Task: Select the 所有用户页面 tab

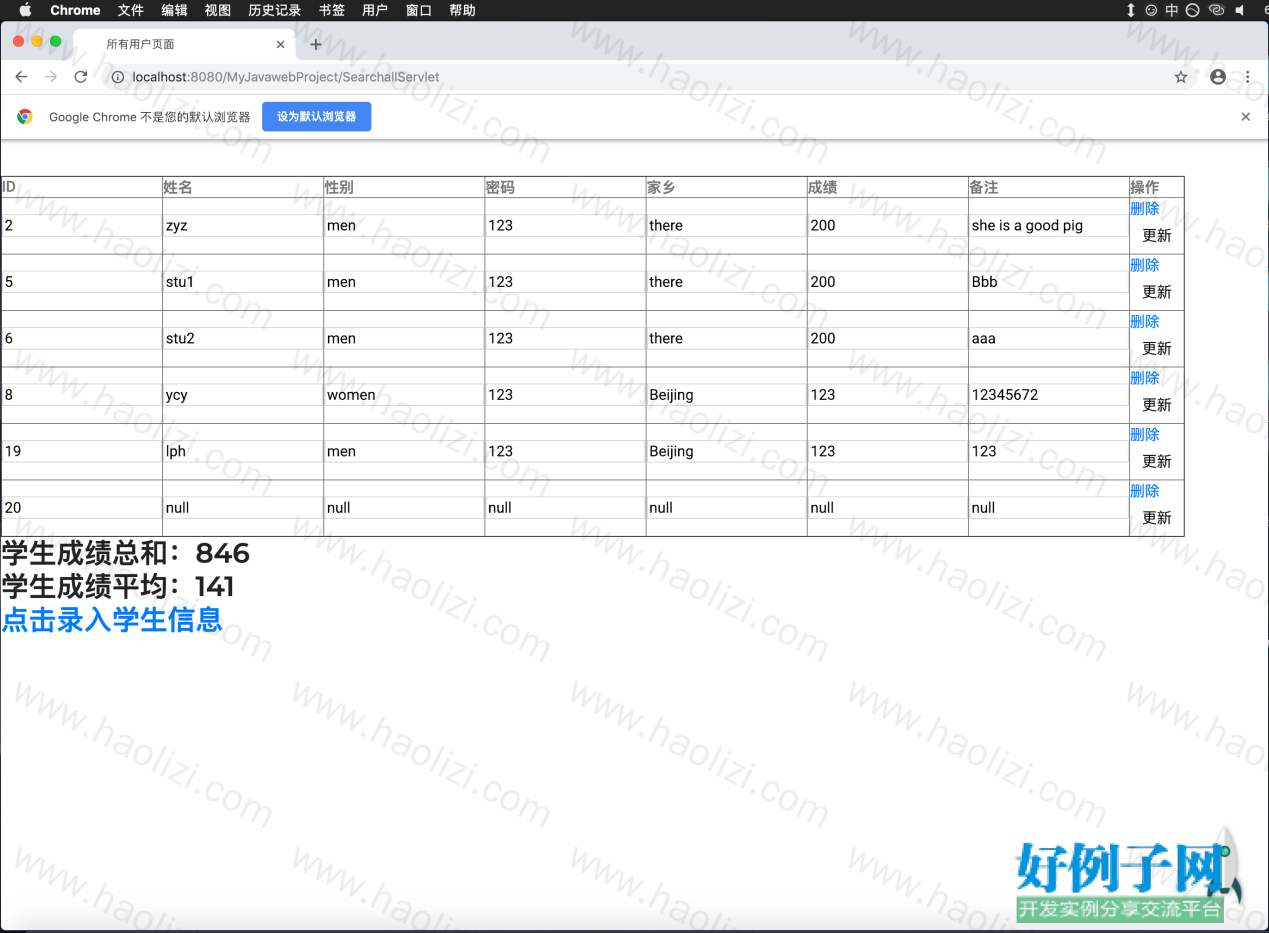Action: coord(185,44)
